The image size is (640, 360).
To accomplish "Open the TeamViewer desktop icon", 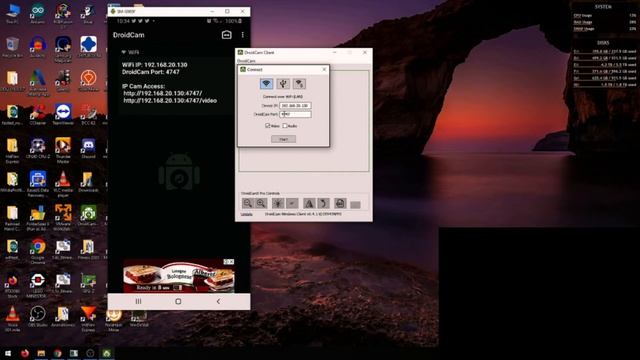I will 63,114.
